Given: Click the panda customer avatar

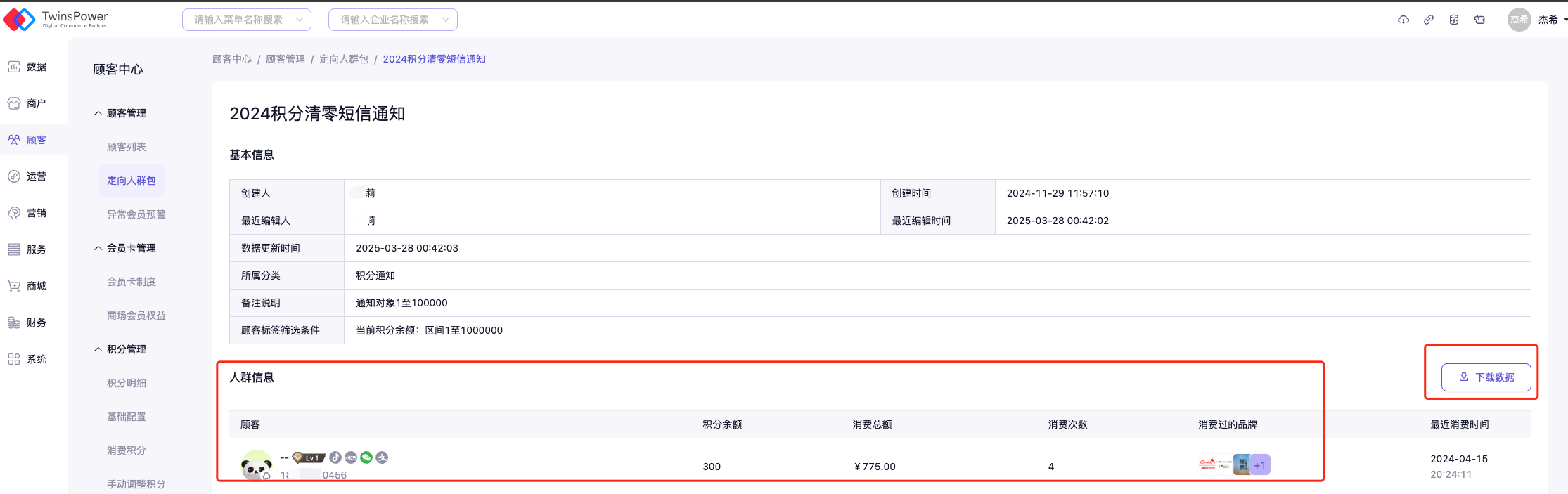Looking at the screenshot, I should (256, 465).
